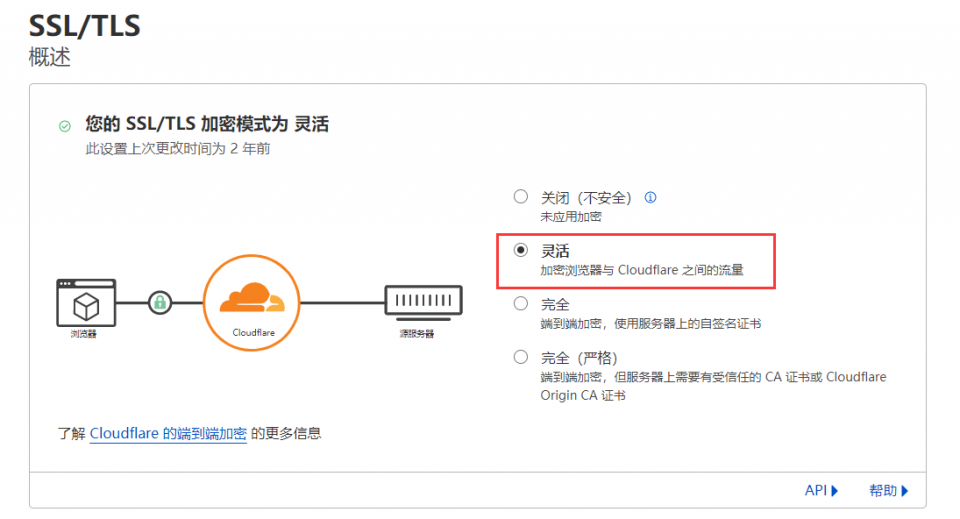
Task: Select the 灵活 encryption mode radio button
Action: click(520, 250)
